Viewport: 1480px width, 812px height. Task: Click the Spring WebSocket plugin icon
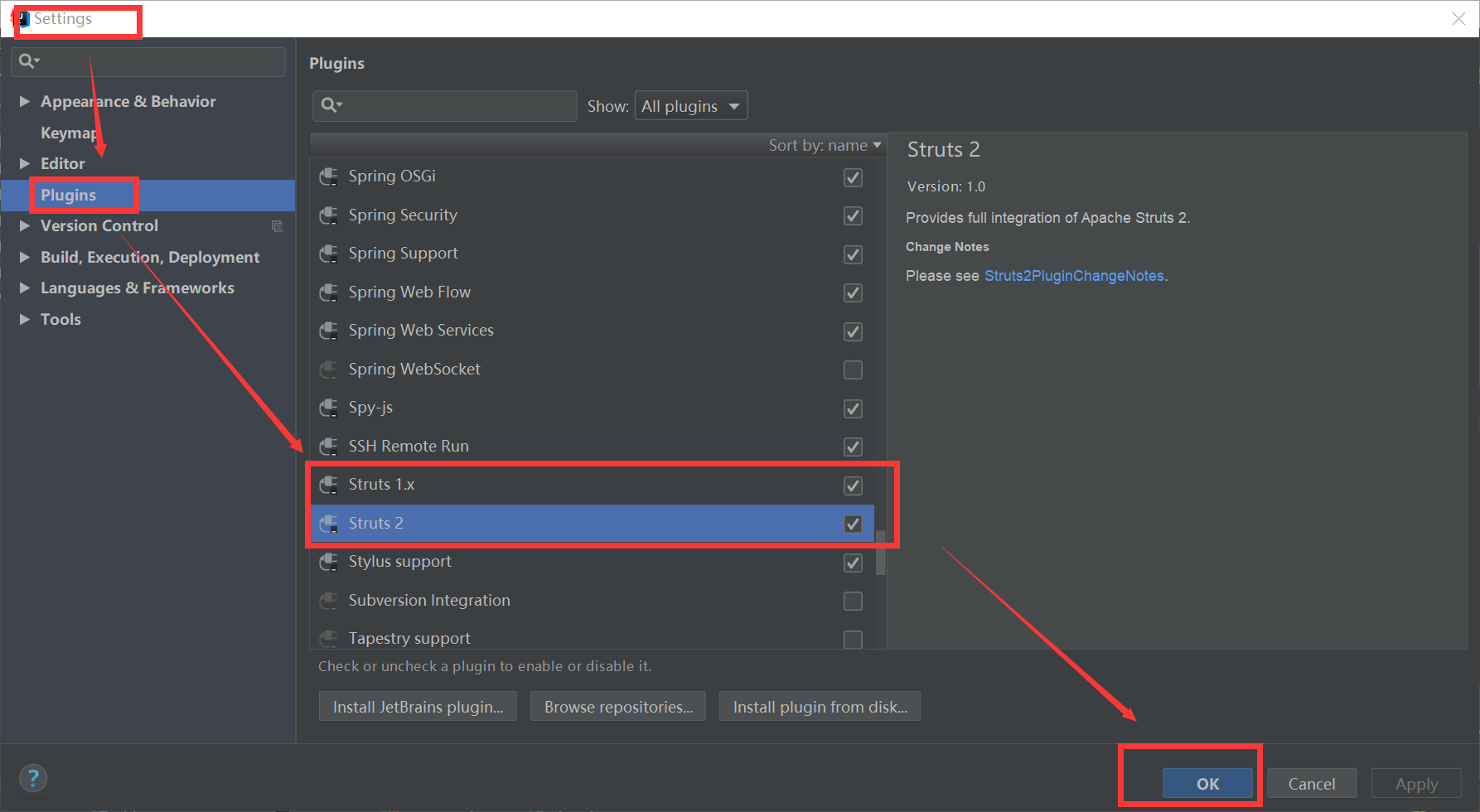coord(329,370)
